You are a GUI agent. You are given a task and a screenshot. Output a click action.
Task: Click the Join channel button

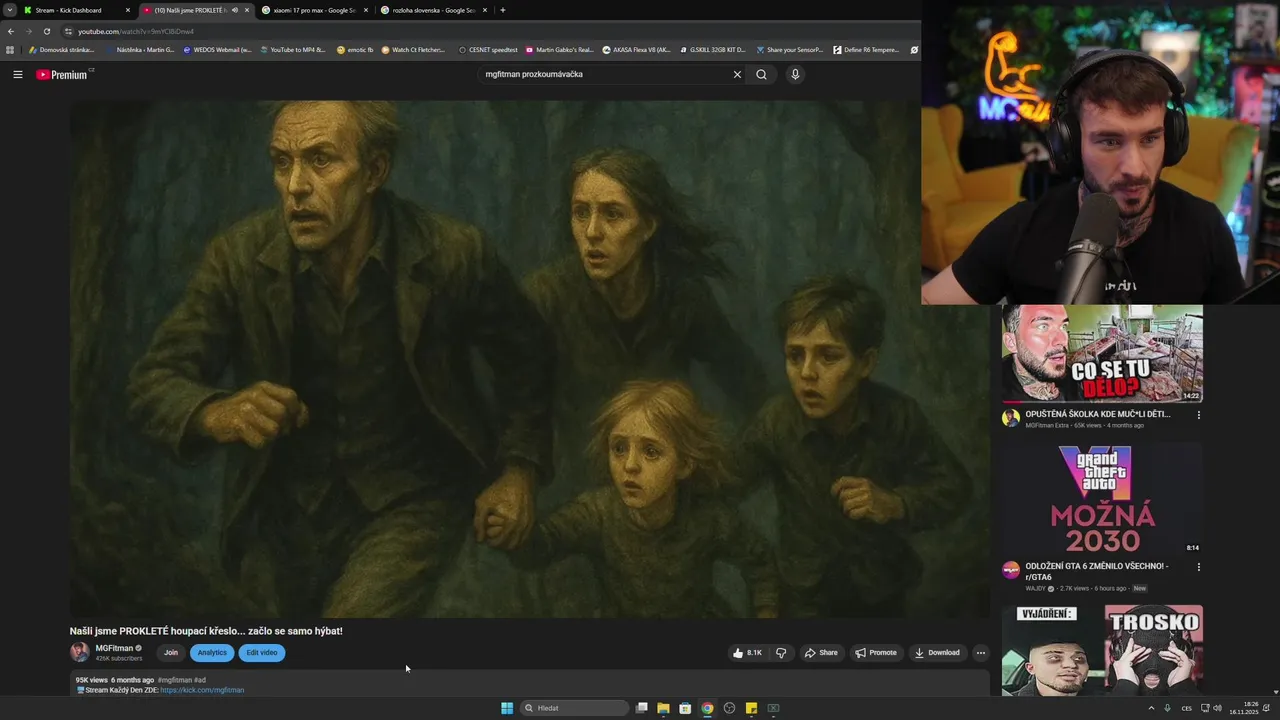point(171,653)
